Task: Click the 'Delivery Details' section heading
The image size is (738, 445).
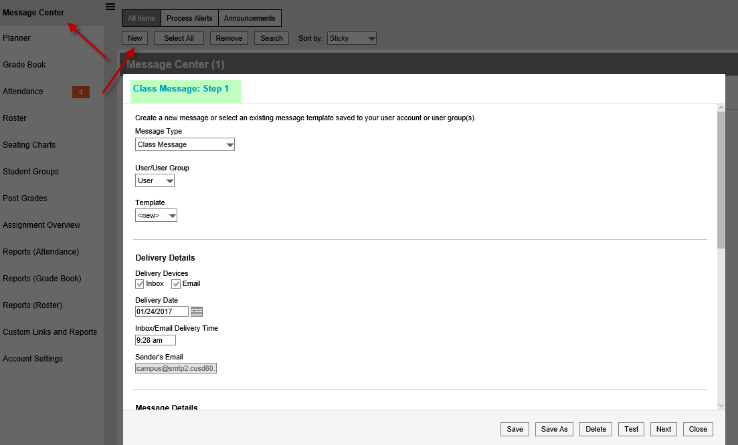Action: (165, 258)
